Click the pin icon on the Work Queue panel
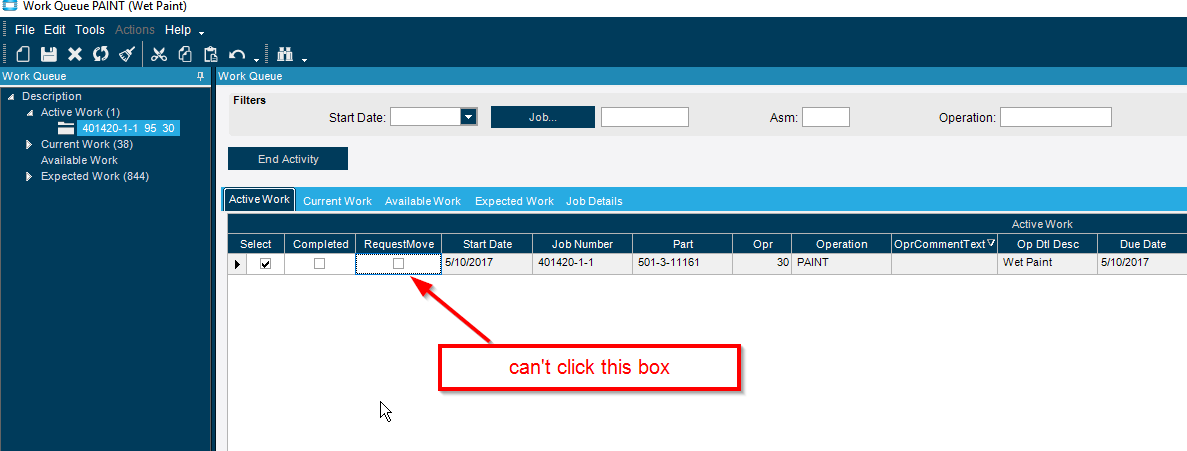Image resolution: width=1187 pixels, height=451 pixels. click(201, 76)
